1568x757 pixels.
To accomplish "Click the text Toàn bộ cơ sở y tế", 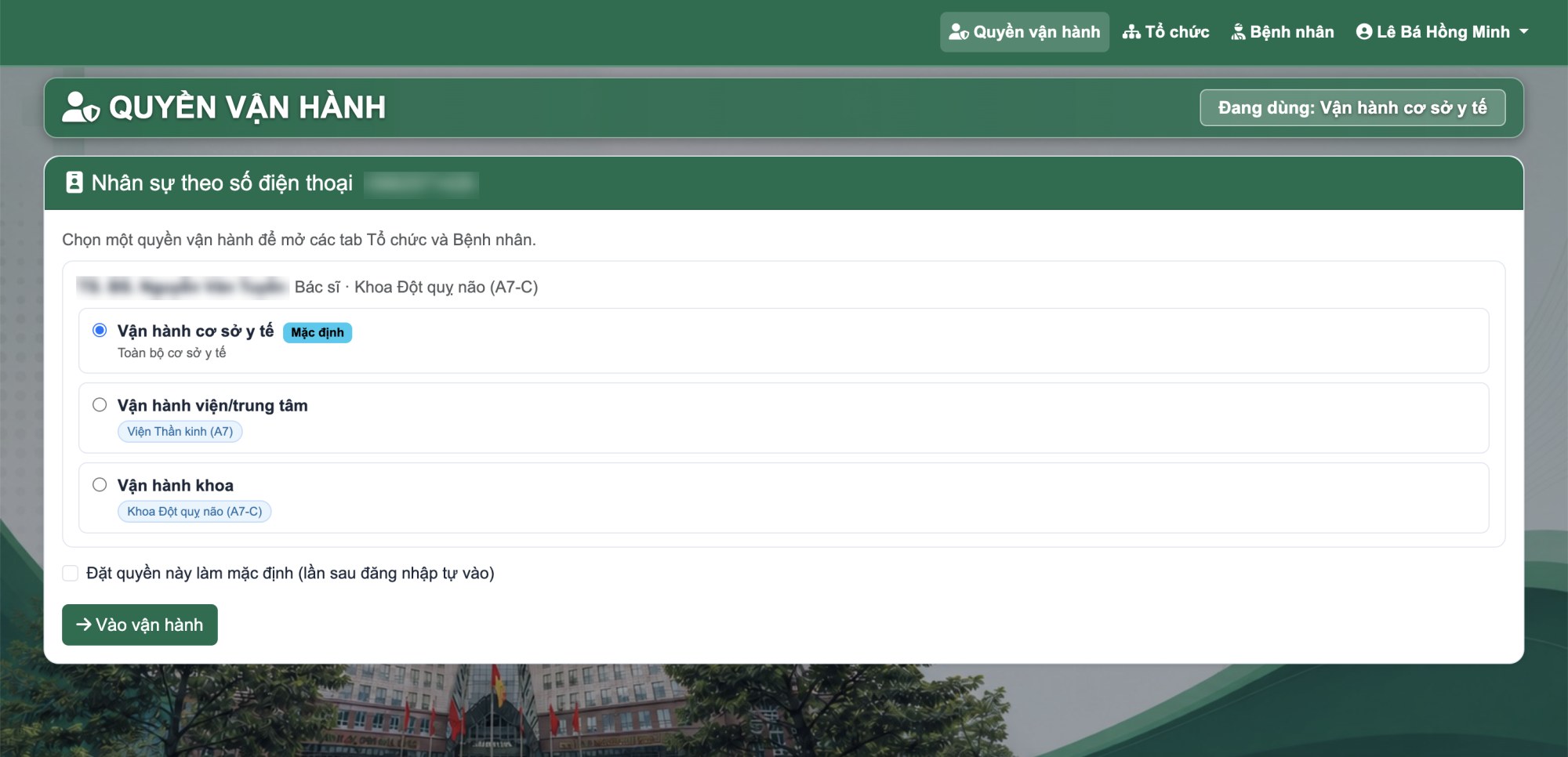I will click(172, 353).
